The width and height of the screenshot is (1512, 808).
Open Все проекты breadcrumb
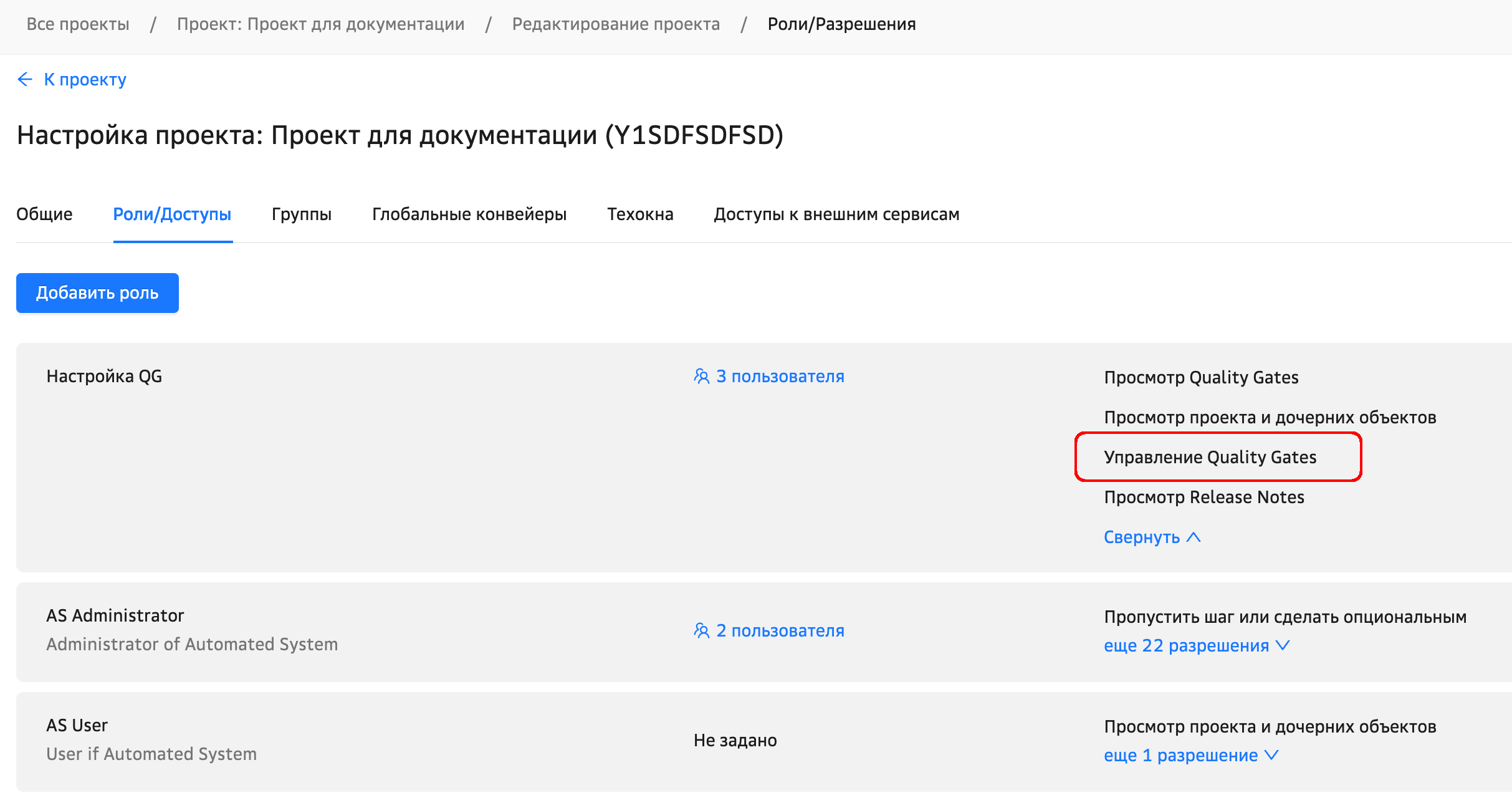tap(78, 24)
